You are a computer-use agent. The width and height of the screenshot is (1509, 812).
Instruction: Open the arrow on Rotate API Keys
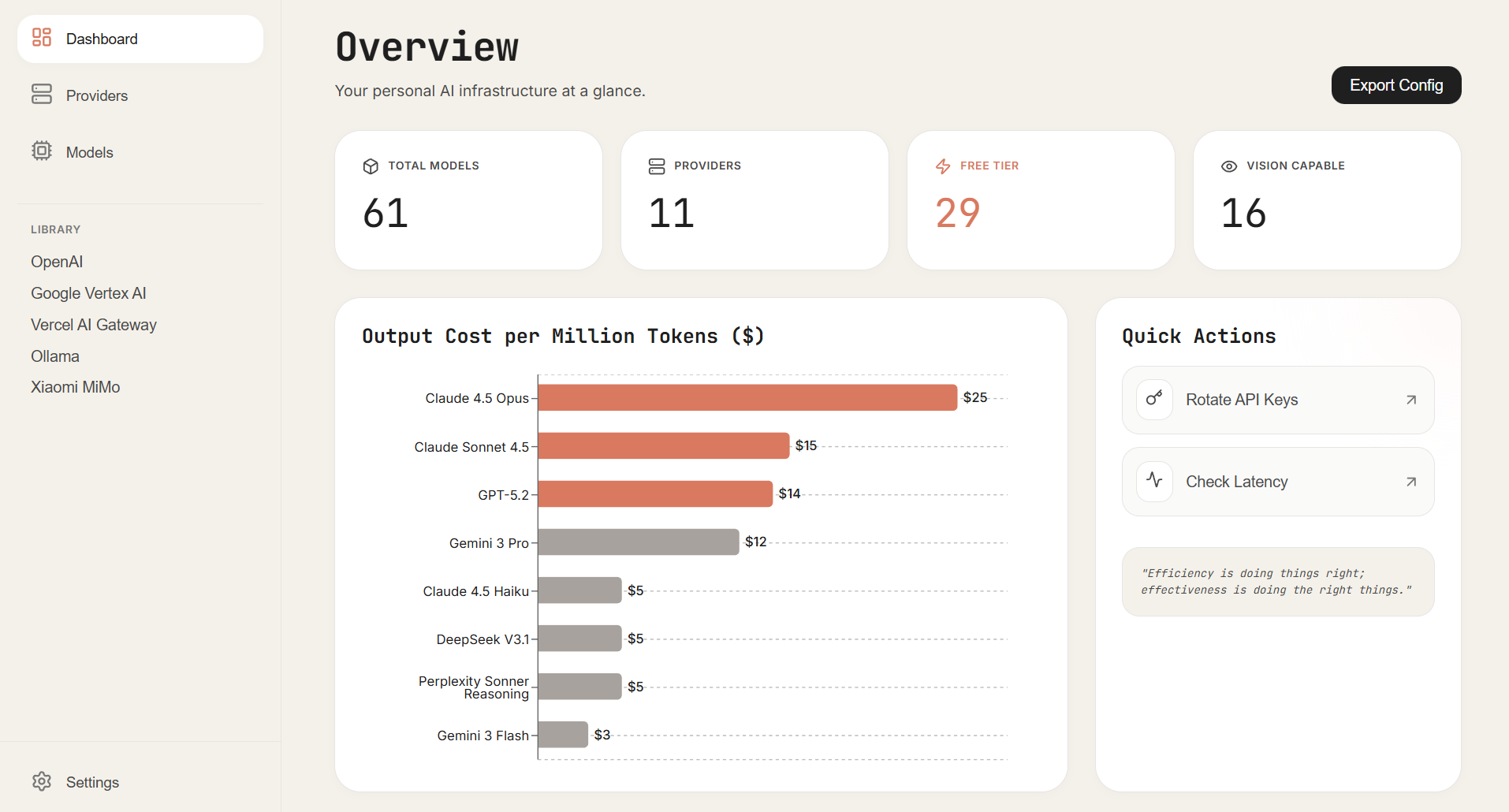pyautogui.click(x=1410, y=400)
